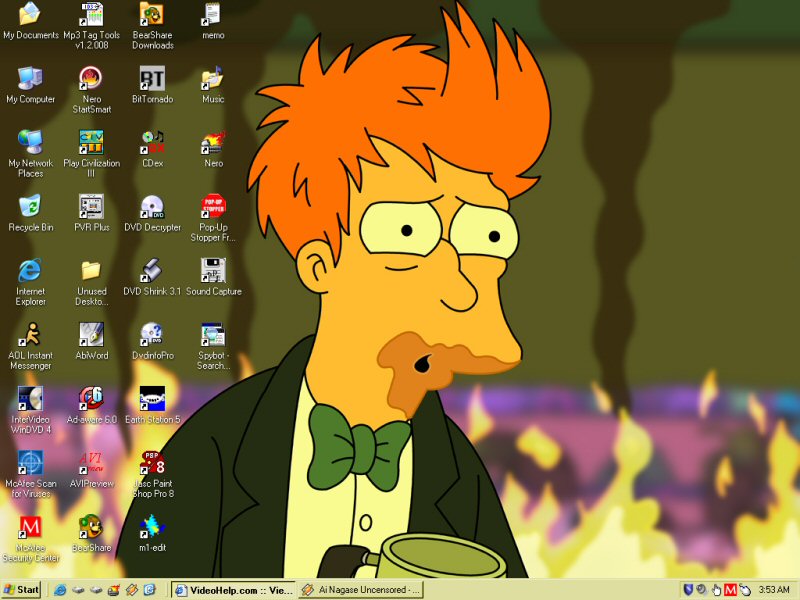Image resolution: width=800 pixels, height=600 pixels.
Task: Click the 3:53 AM taskbar clock
Action: pos(774,590)
